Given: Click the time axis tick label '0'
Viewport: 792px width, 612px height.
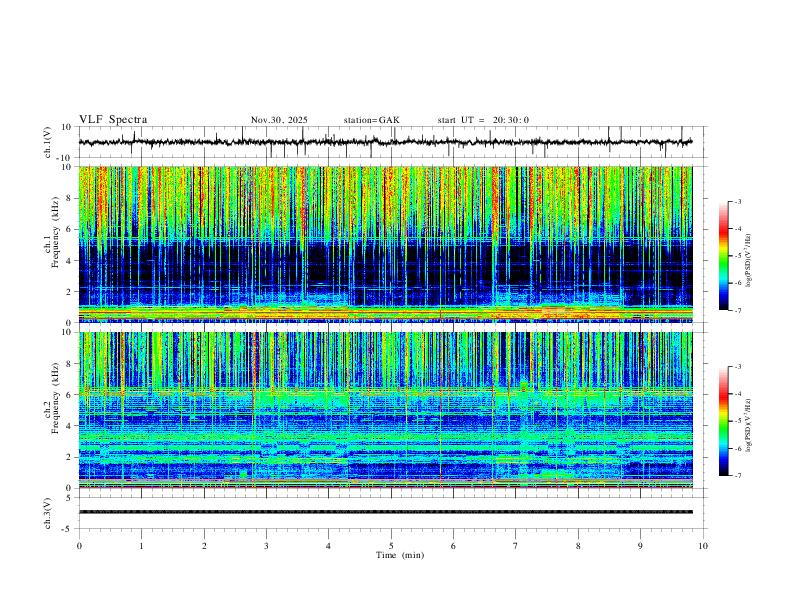Looking at the screenshot, I should coord(79,546).
